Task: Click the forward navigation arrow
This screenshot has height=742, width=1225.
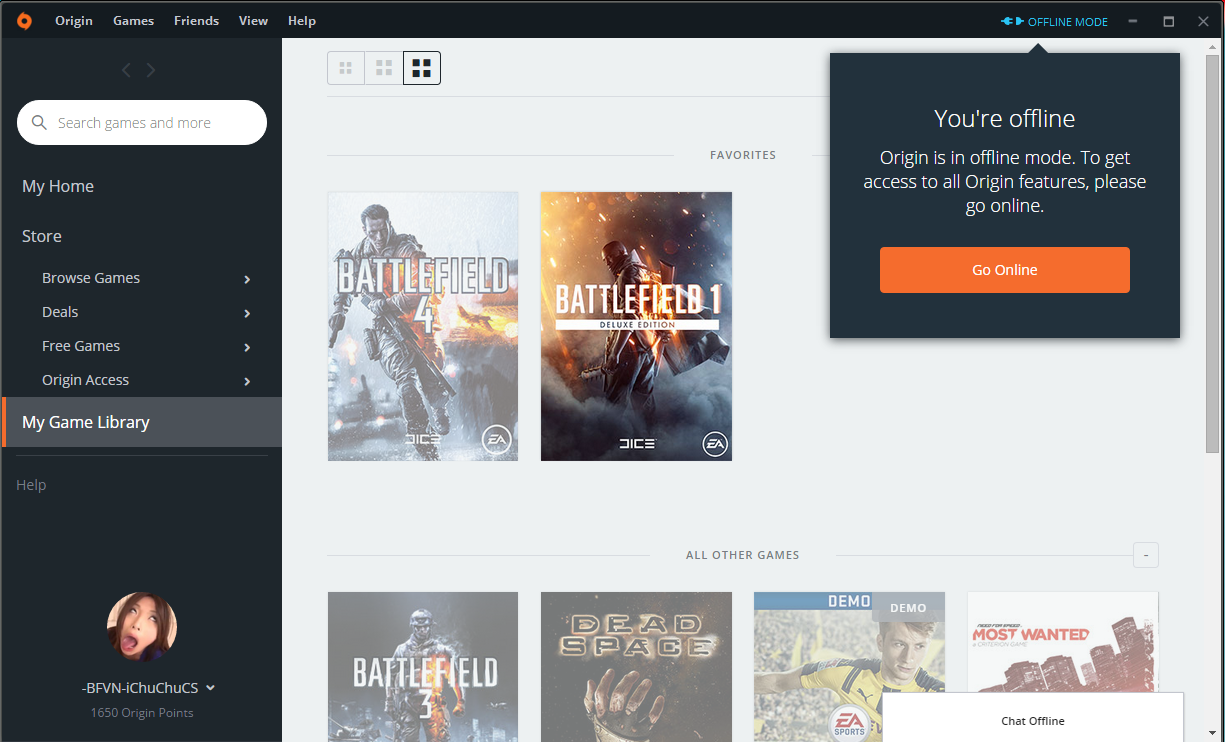Action: [x=151, y=70]
